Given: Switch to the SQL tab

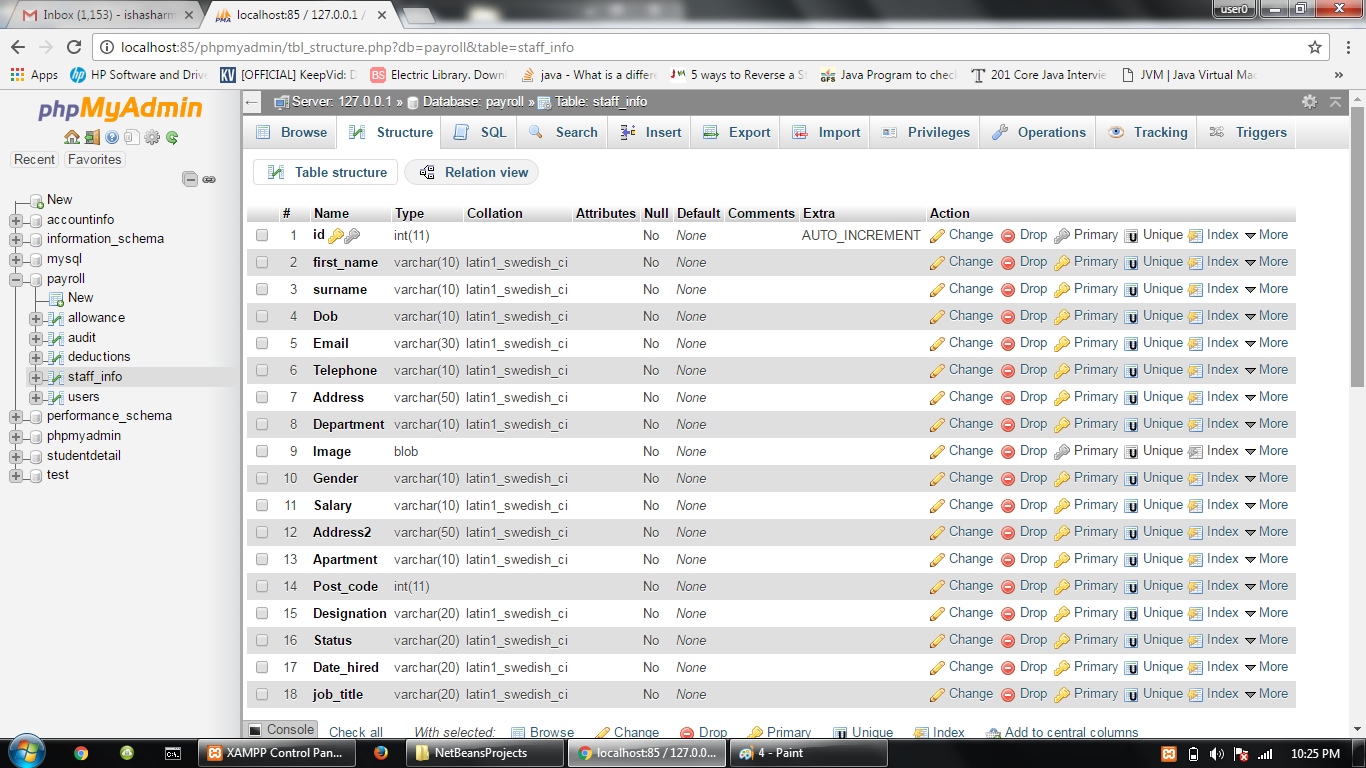Looking at the screenshot, I should tap(480, 132).
